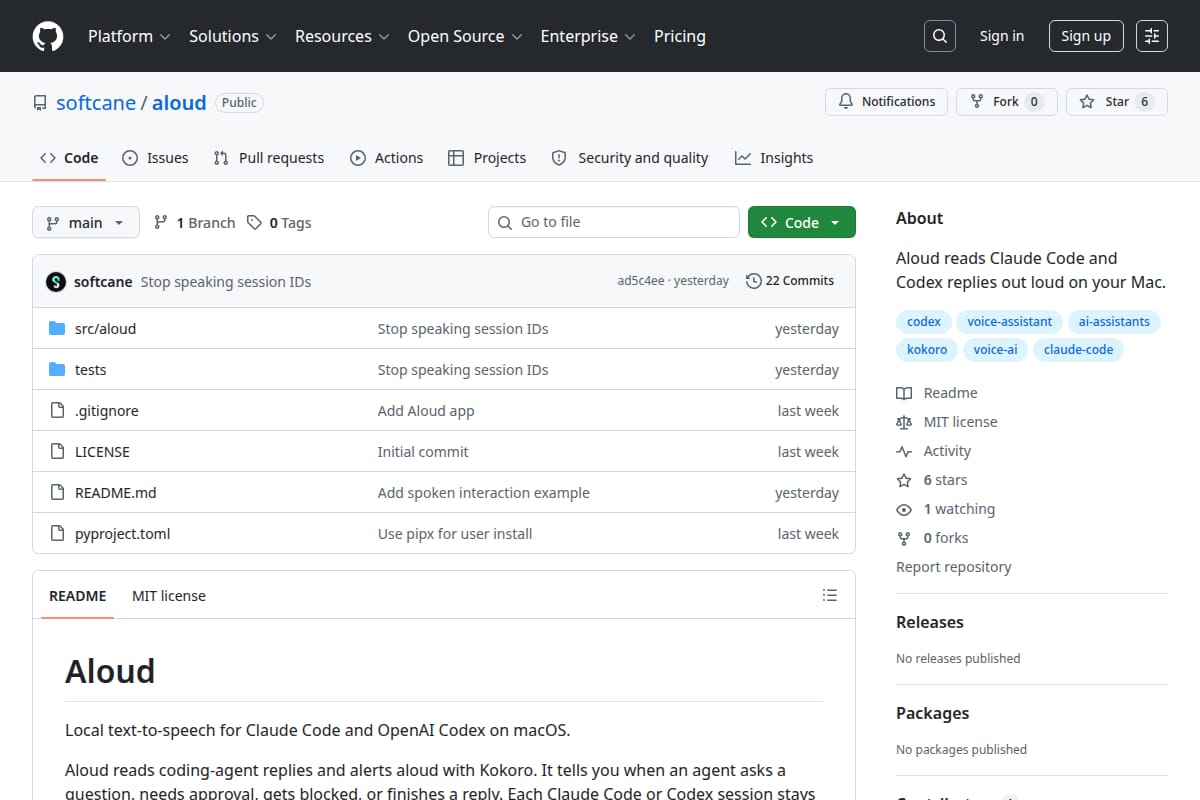This screenshot has width=1200, height=800.
Task: Click the README outline list icon
Action: pos(829,595)
